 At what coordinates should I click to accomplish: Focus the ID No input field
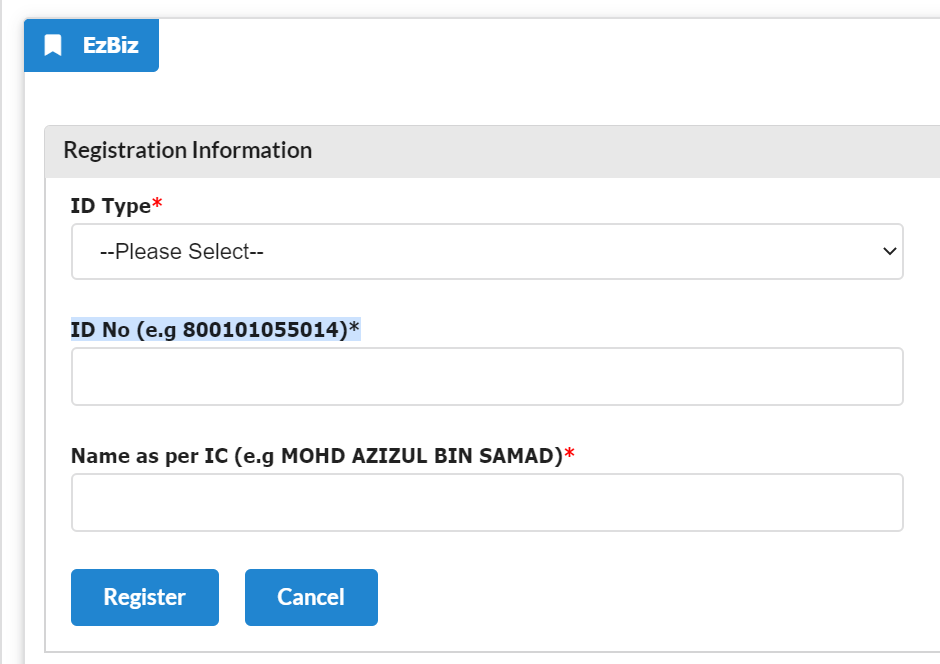pos(487,376)
